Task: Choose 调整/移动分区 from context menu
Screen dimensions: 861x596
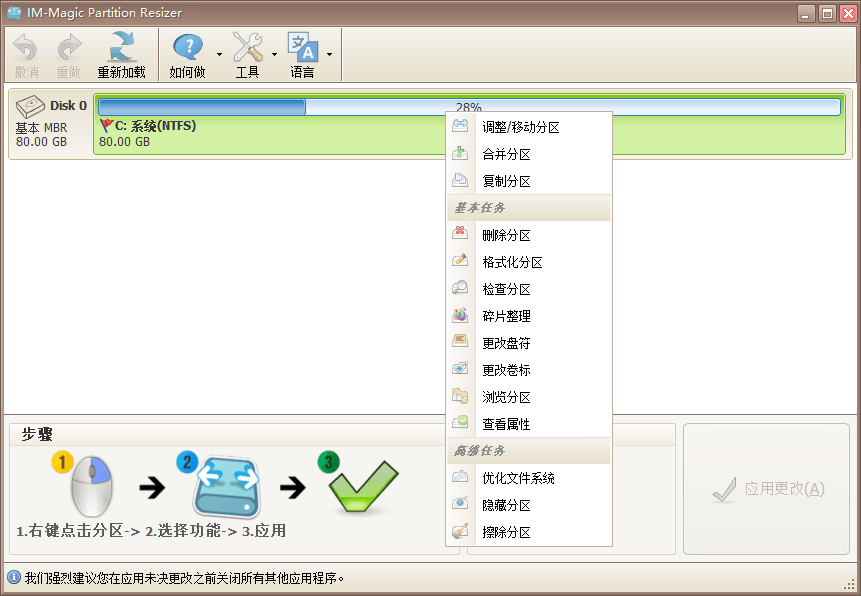Action: (529, 127)
